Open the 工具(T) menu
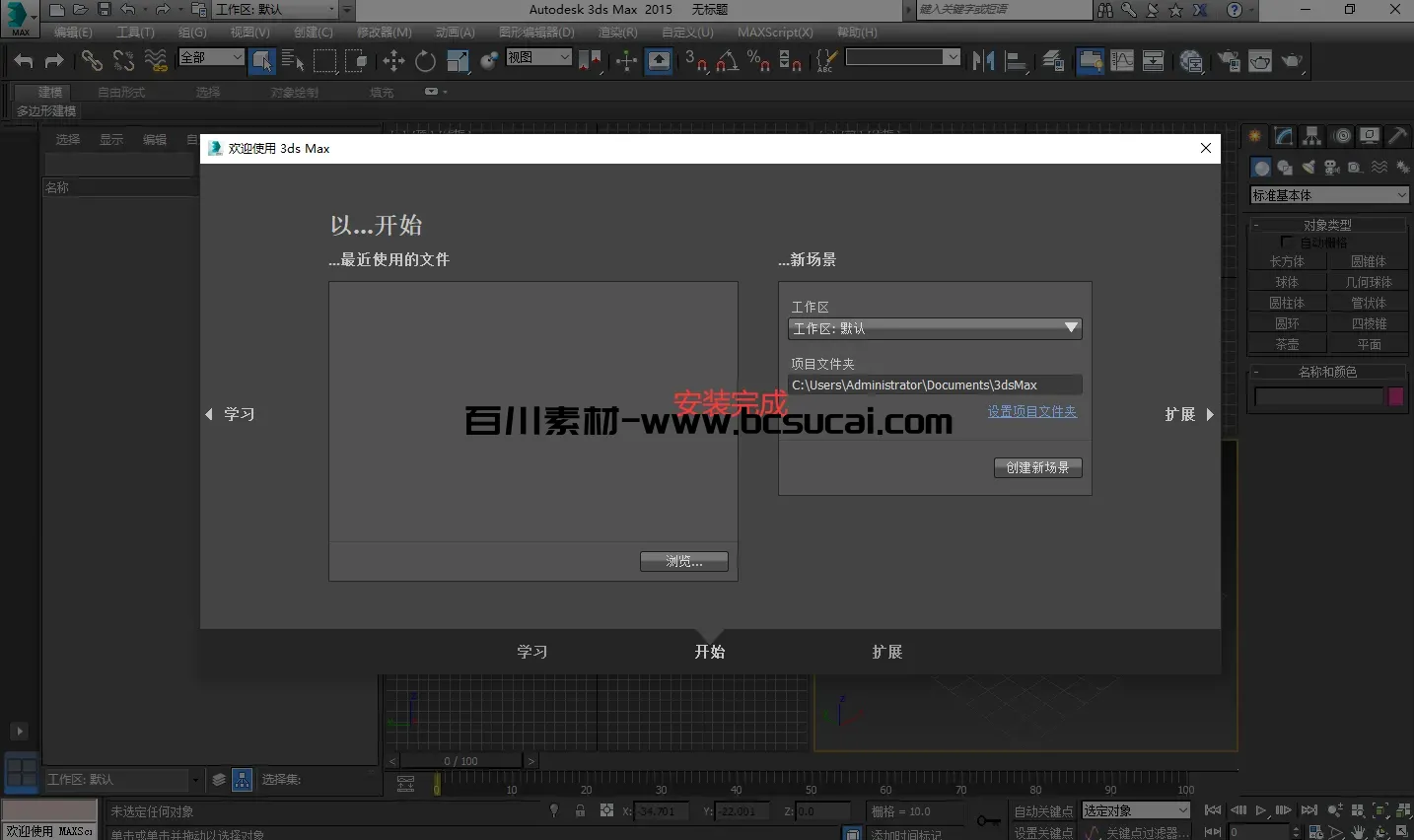Viewport: 1414px width, 840px height. [x=135, y=33]
